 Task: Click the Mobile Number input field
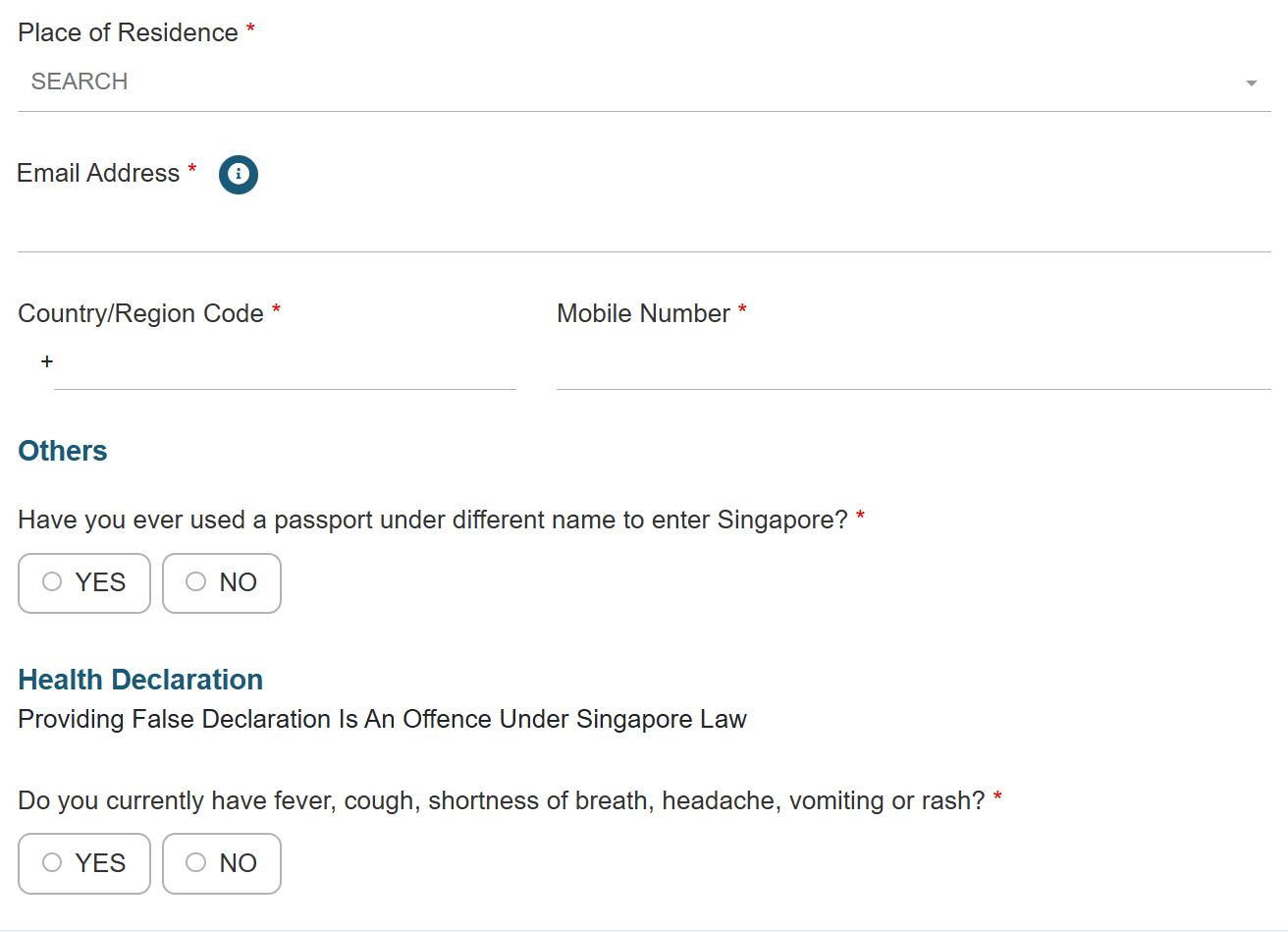(x=913, y=365)
